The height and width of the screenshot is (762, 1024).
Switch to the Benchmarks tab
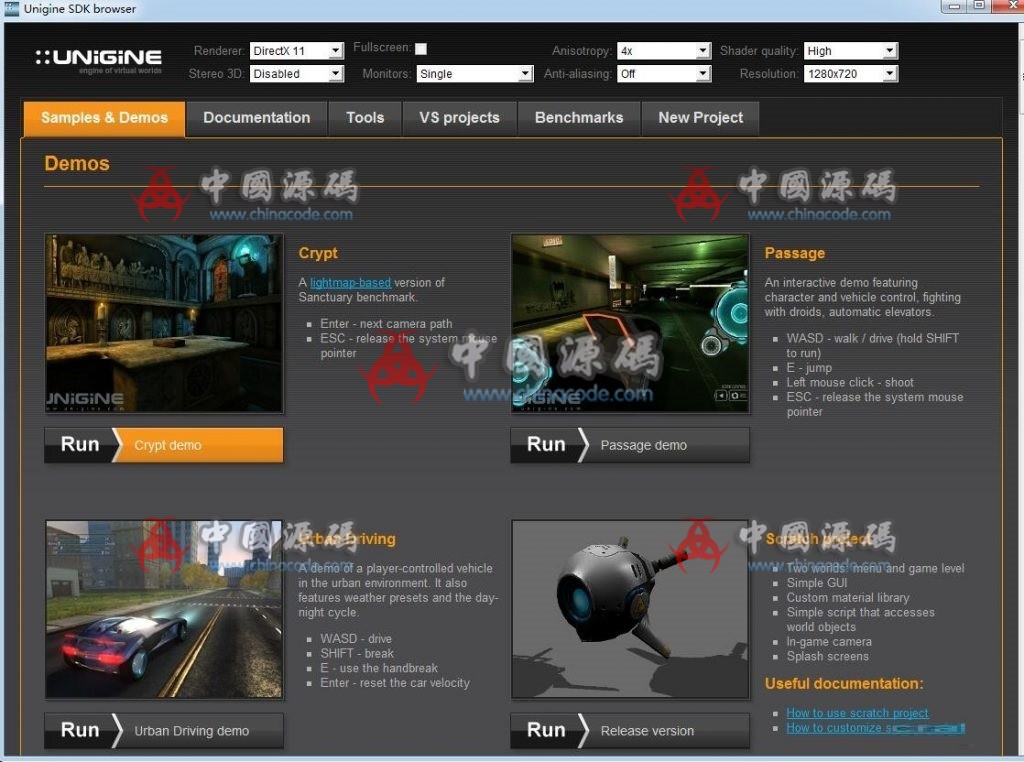coord(579,118)
